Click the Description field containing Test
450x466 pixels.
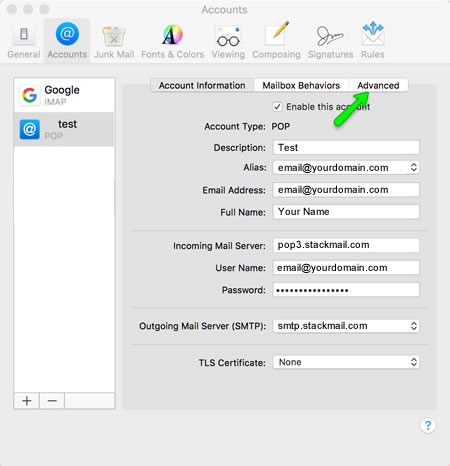[346, 147]
